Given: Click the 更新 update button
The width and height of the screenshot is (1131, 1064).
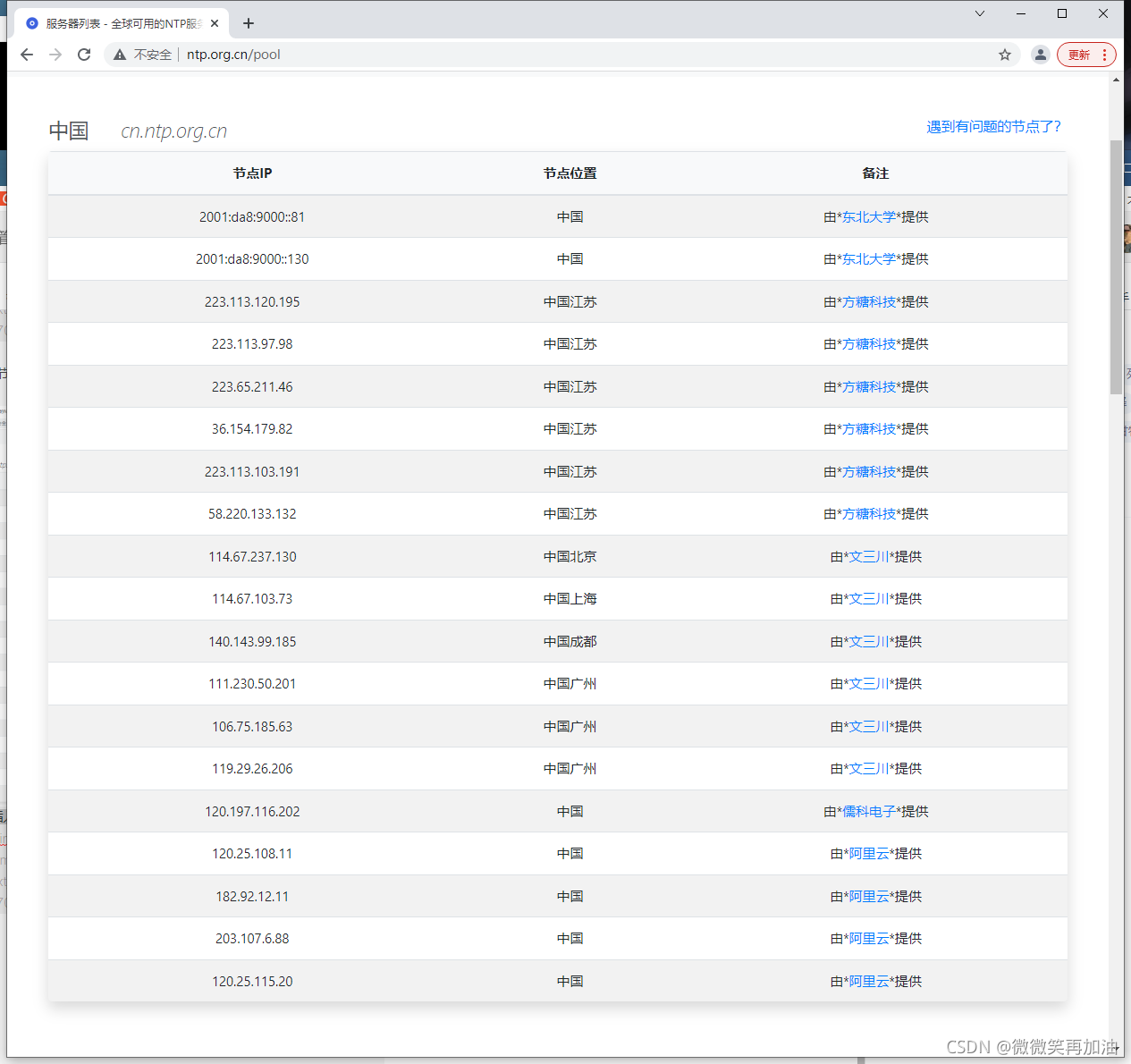Looking at the screenshot, I should pyautogui.click(x=1086, y=55).
